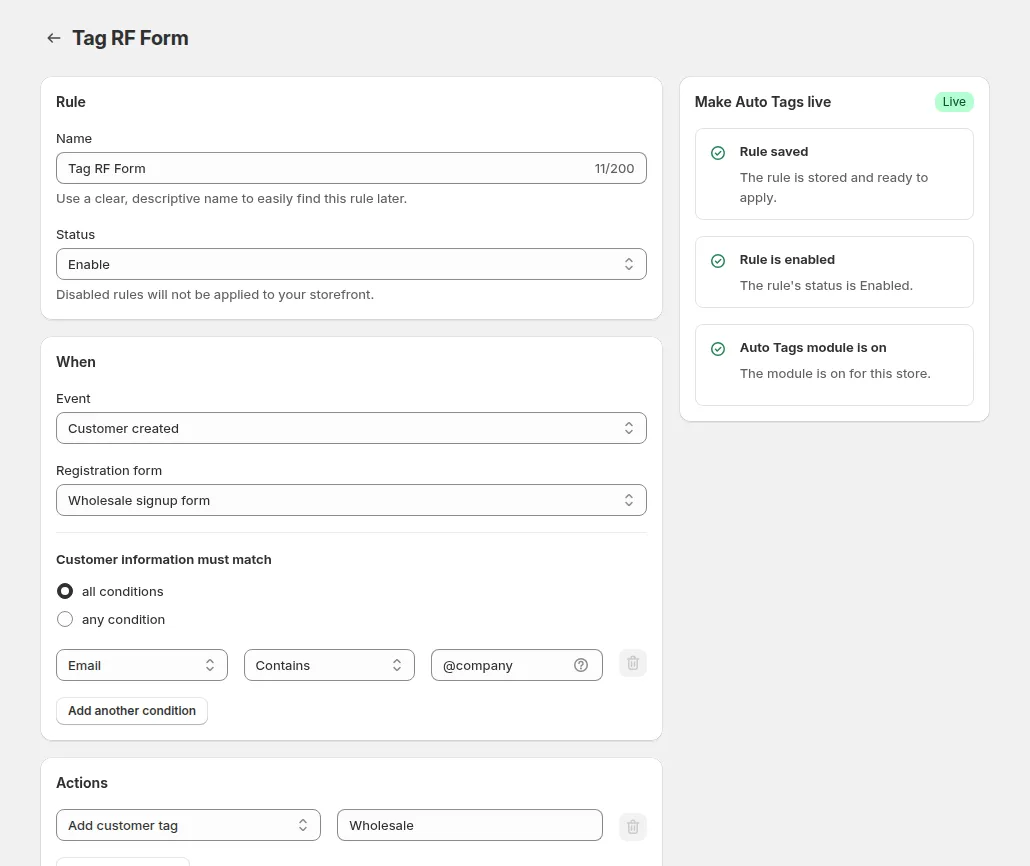Open the Event dropdown showing Customer created
Image resolution: width=1030 pixels, height=866 pixels.
351,428
